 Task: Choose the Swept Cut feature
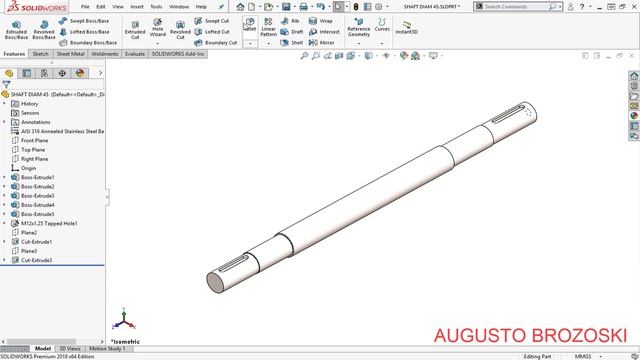[211, 21]
